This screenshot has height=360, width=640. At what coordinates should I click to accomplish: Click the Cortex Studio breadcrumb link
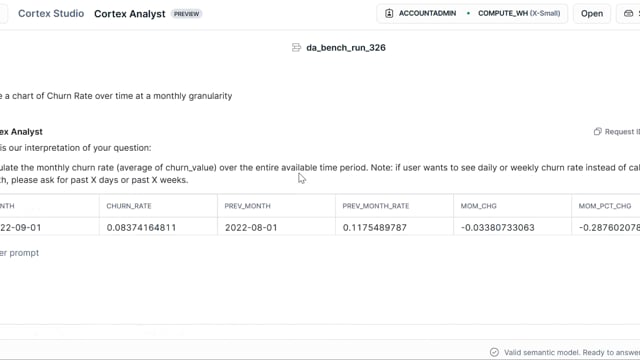click(x=51, y=13)
